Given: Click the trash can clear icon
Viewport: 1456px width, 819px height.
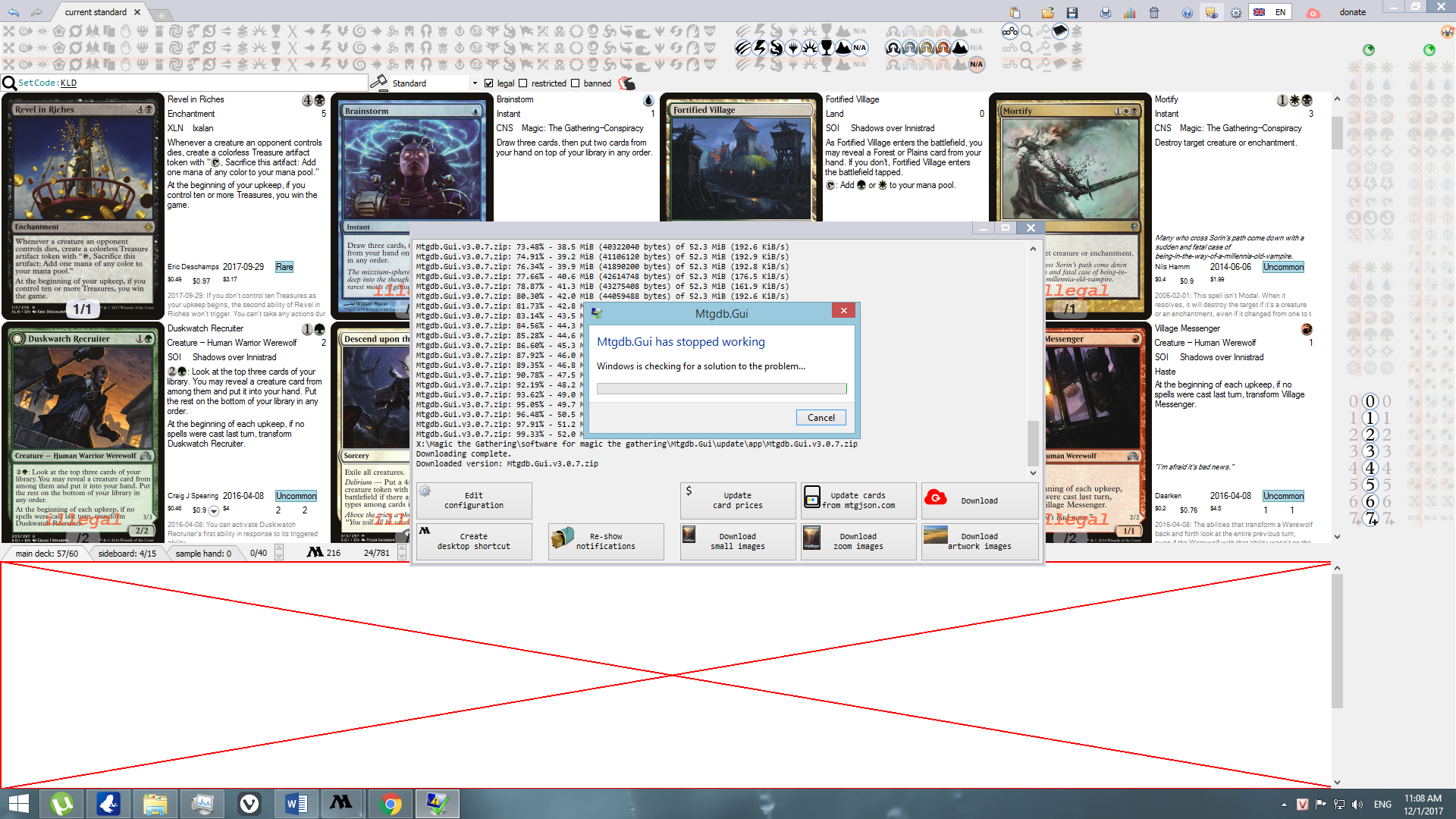Looking at the screenshot, I should point(1153,12).
